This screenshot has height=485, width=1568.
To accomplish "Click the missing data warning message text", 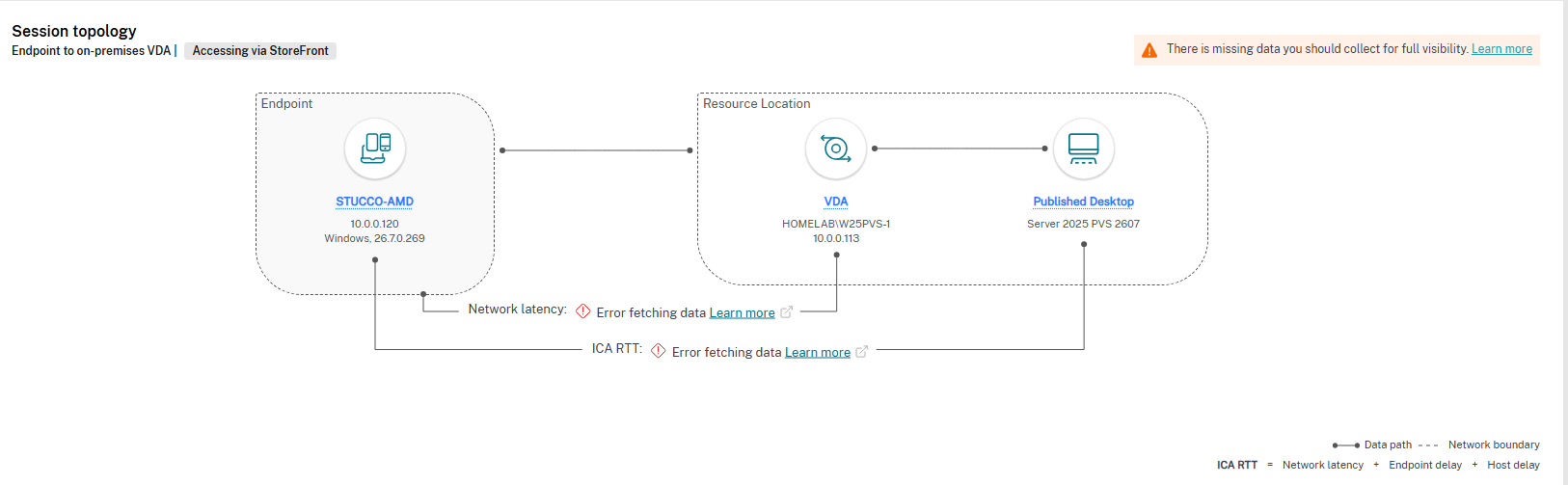I will click(x=1318, y=49).
